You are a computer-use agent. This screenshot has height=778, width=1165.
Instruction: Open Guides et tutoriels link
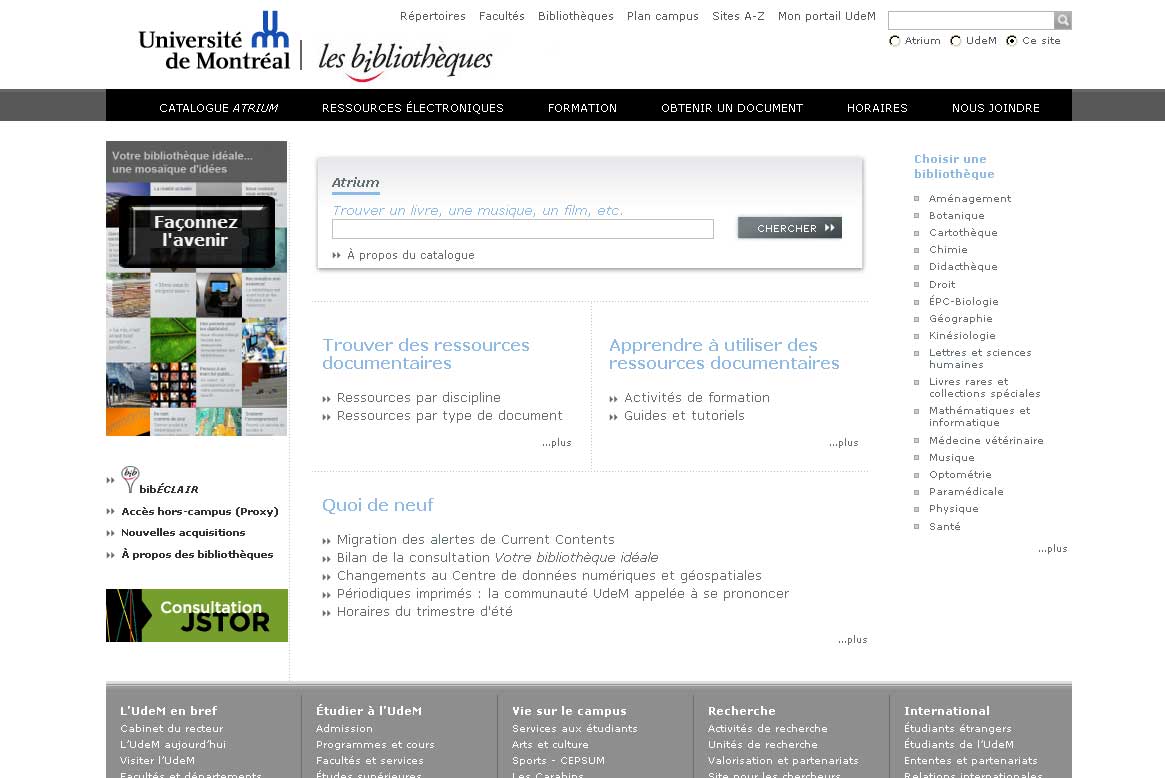click(684, 415)
